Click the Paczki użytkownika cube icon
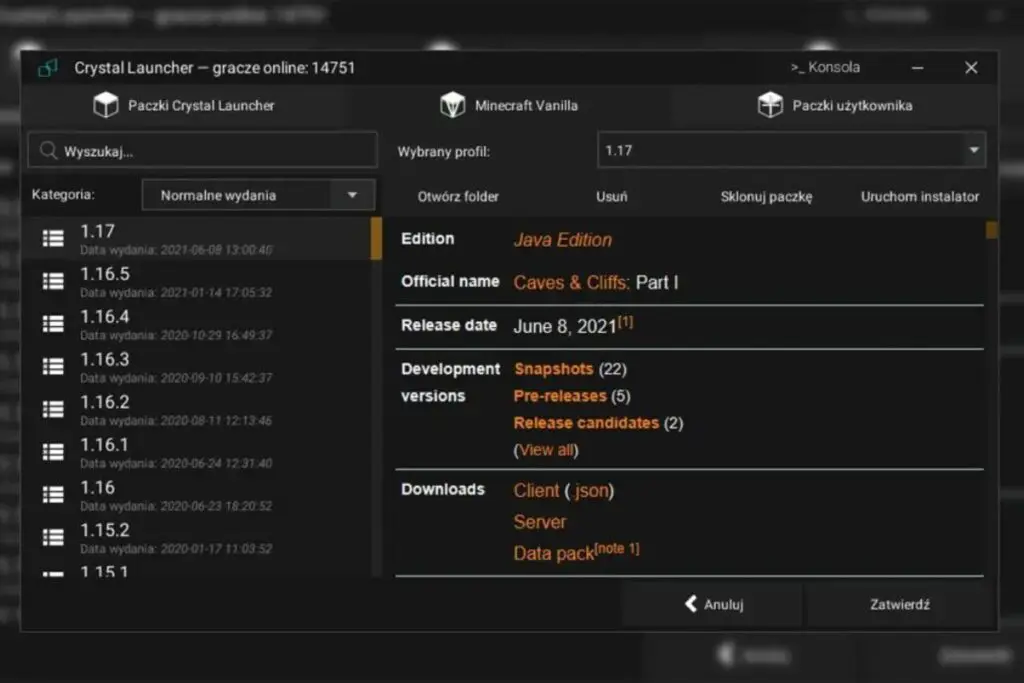1024x683 pixels. pyautogui.click(x=770, y=104)
